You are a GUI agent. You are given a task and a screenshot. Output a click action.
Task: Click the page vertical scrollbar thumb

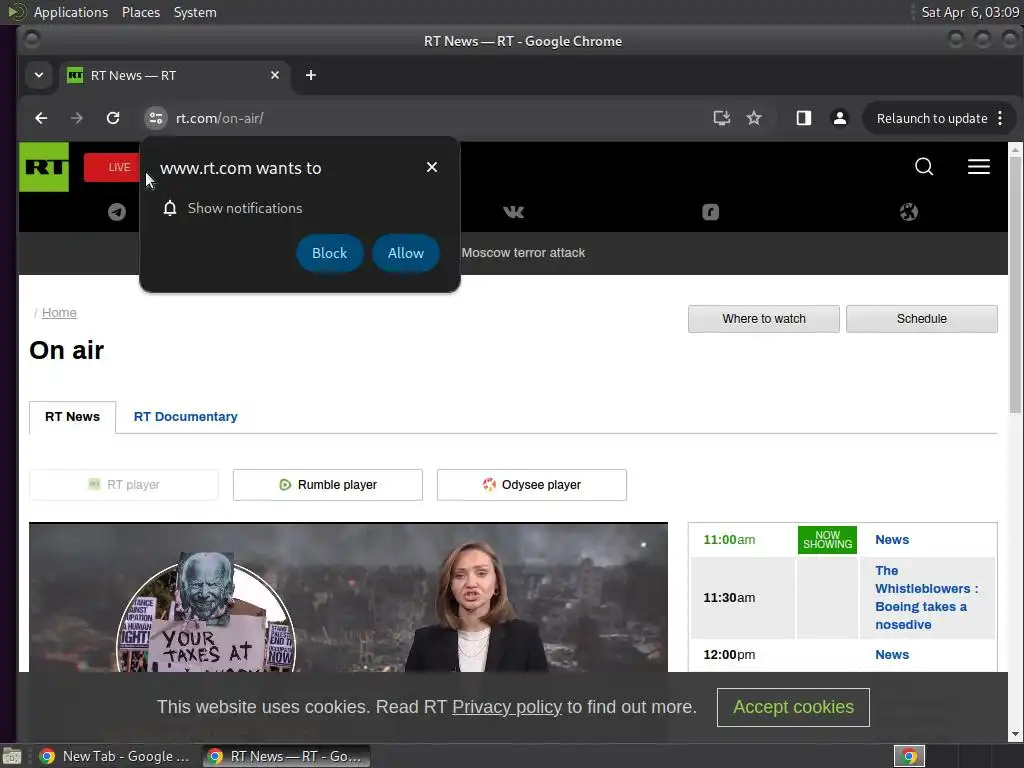point(1015,285)
